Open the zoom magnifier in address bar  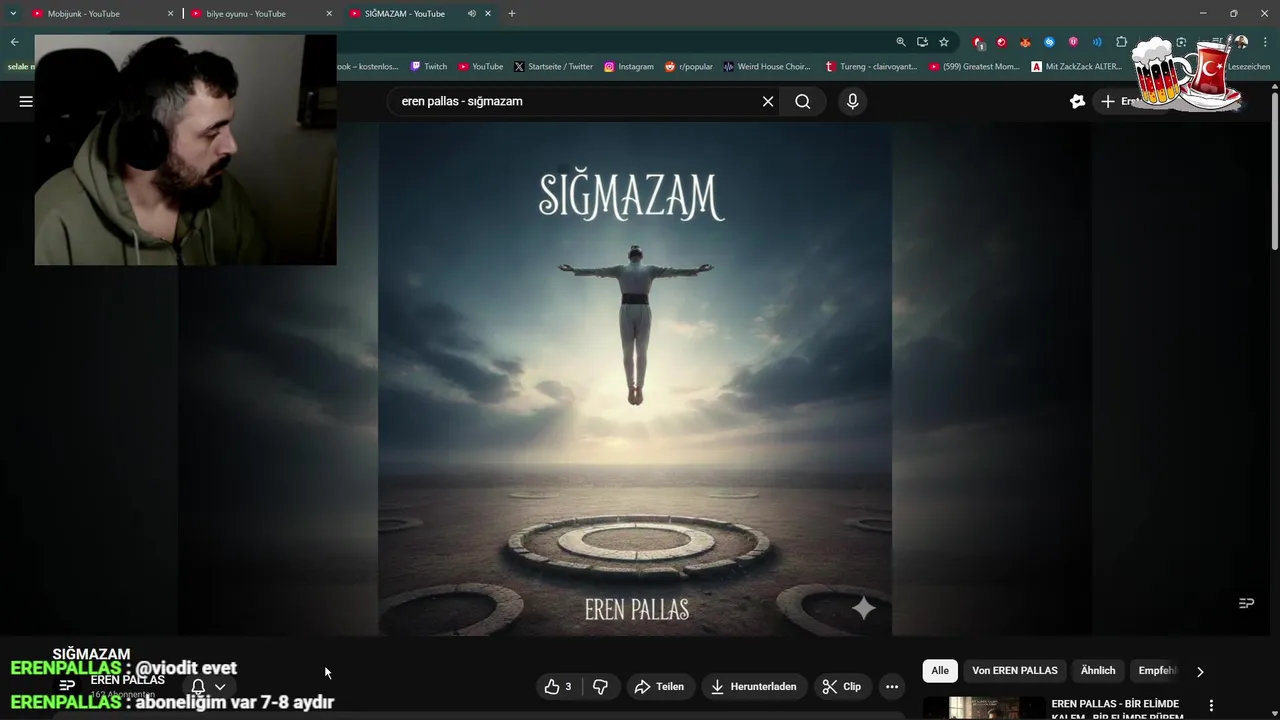tap(901, 42)
